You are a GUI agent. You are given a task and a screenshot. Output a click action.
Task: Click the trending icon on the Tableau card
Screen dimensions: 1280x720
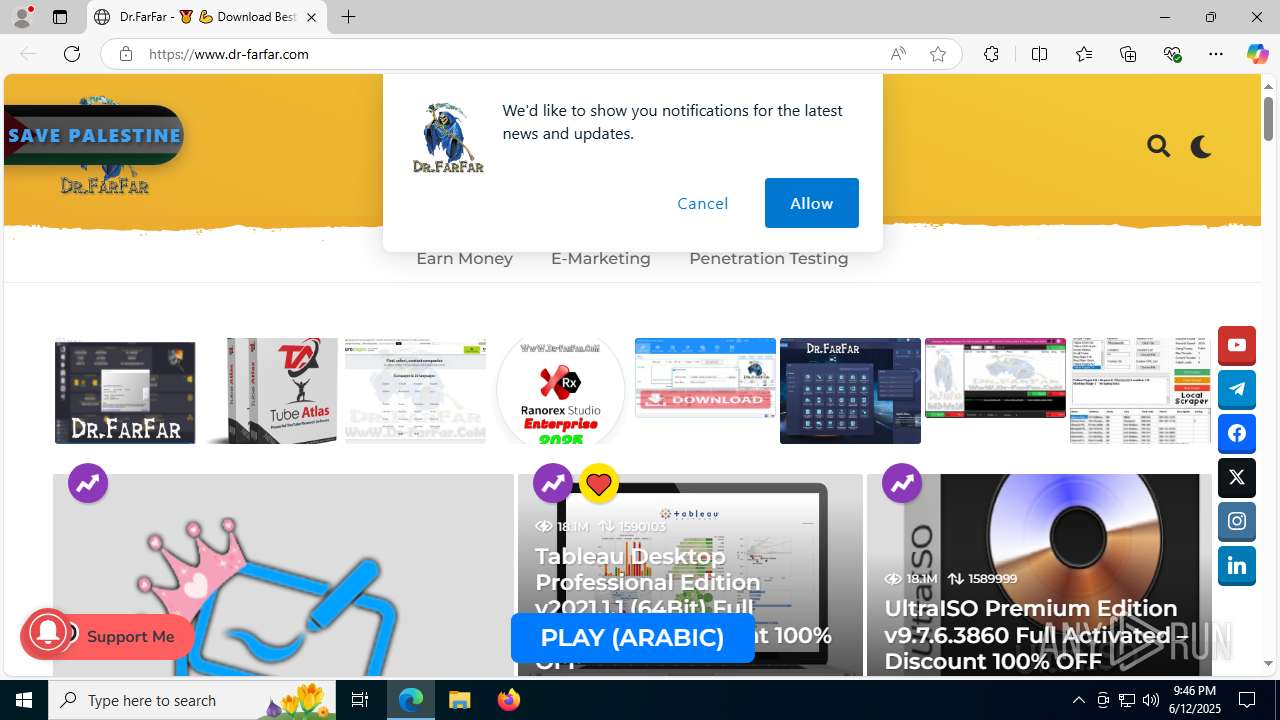click(x=553, y=484)
